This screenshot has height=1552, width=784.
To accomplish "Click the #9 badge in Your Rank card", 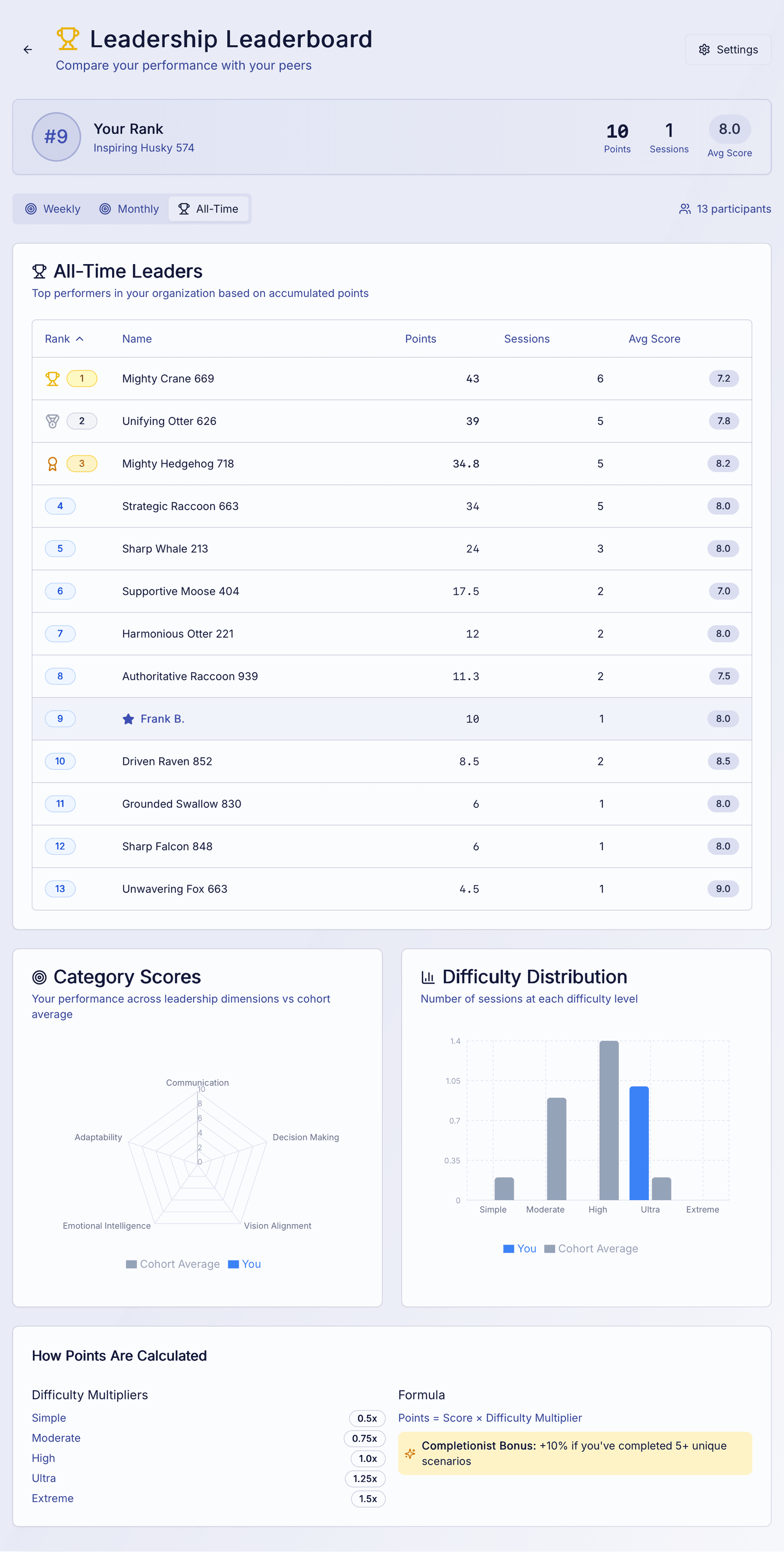I will point(56,137).
